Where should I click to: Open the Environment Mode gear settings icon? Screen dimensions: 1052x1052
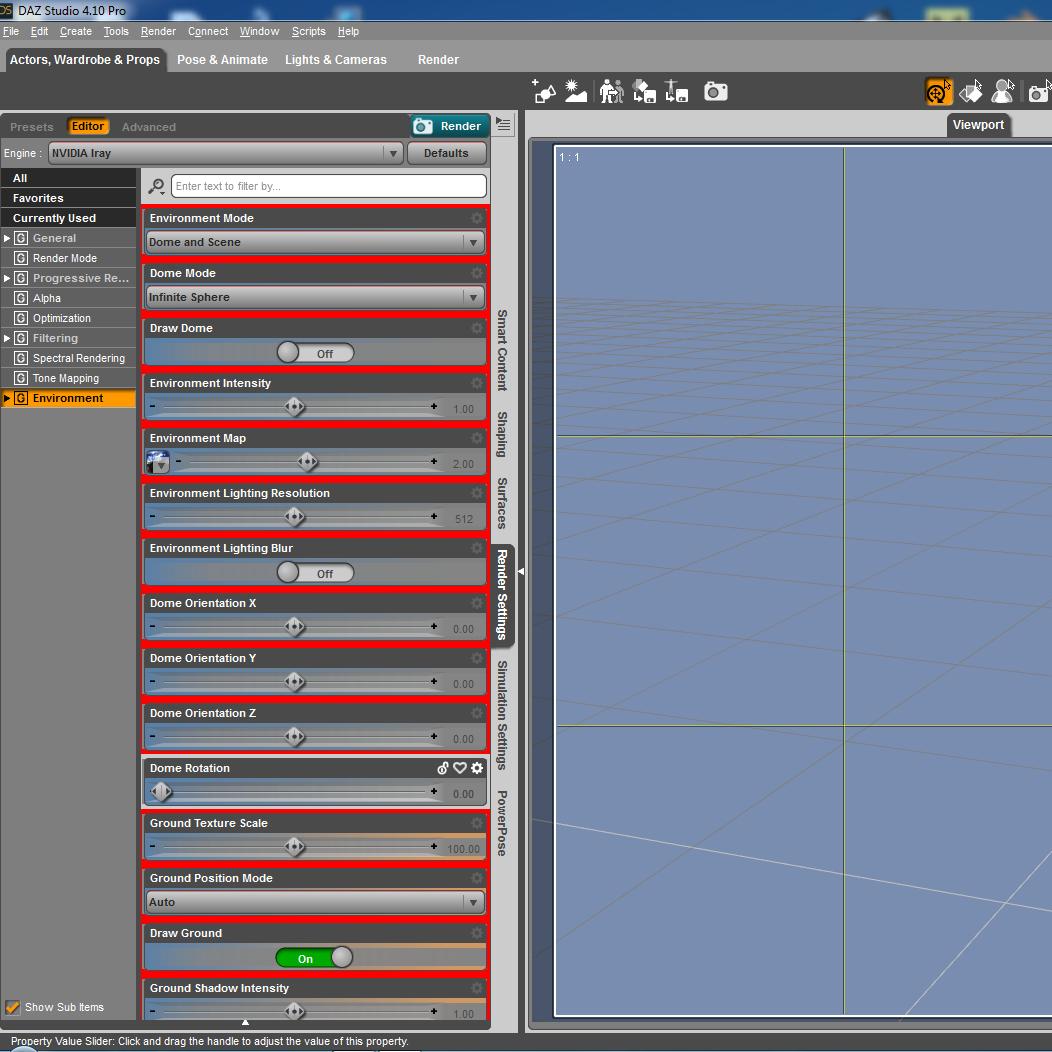[477, 218]
